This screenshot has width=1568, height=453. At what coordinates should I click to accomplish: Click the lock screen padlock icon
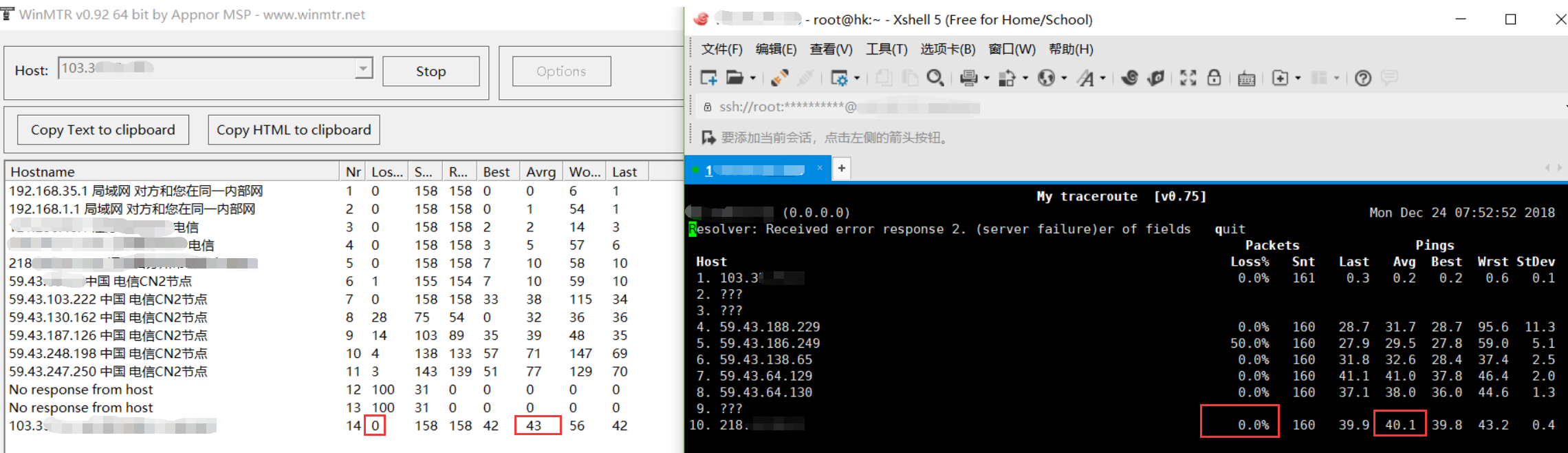point(1215,78)
